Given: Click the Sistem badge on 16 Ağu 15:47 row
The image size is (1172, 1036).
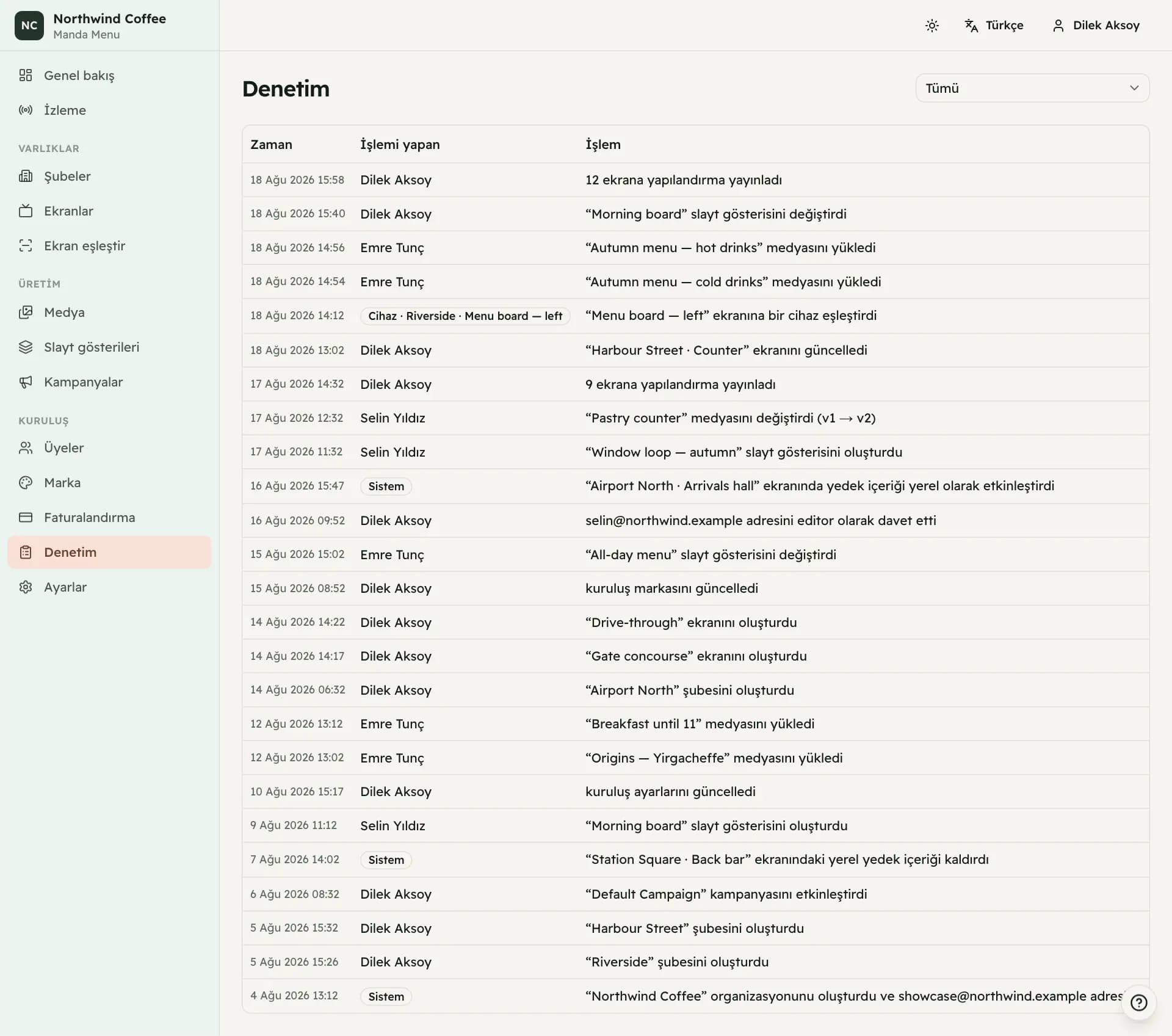Looking at the screenshot, I should (x=386, y=486).
